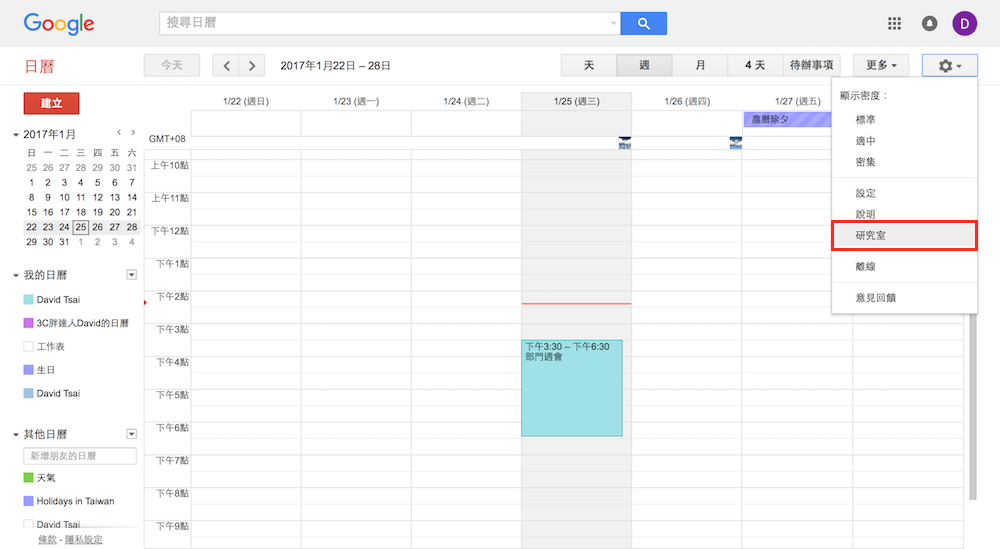Toggle Holidays in Taiwan calendar
The image size is (1000, 549).
29,501
